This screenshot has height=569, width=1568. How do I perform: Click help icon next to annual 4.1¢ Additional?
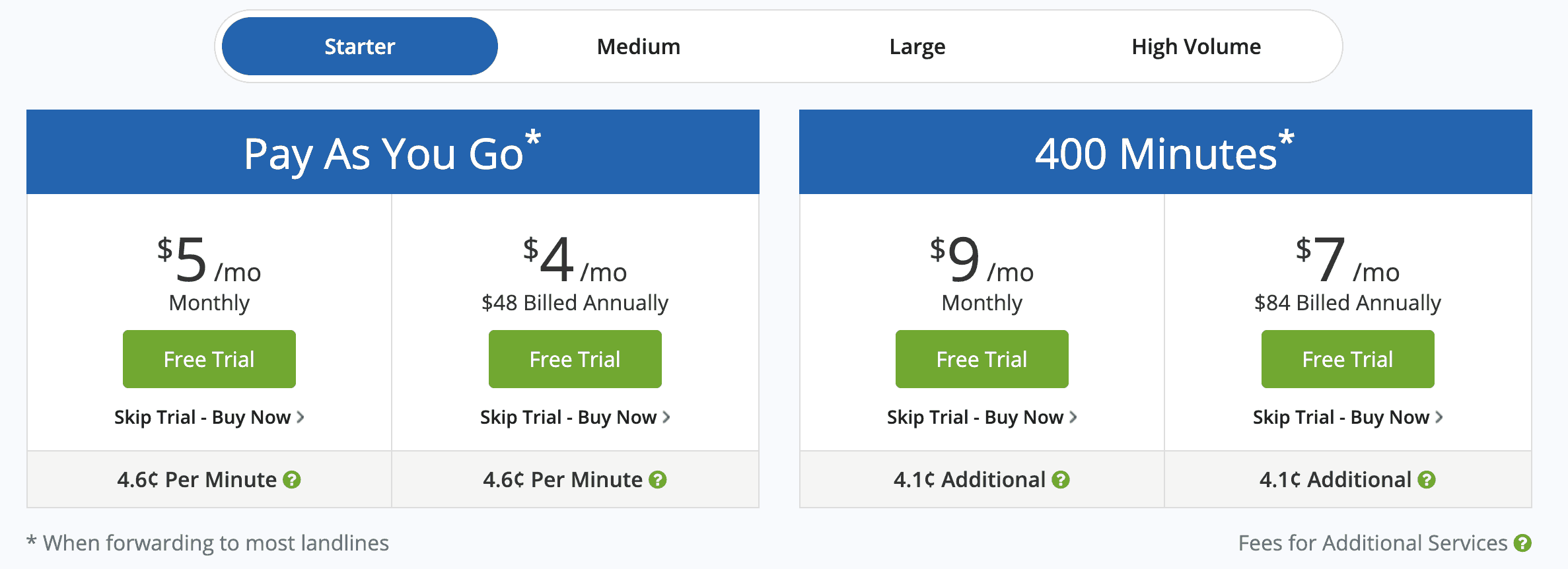click(x=1426, y=479)
